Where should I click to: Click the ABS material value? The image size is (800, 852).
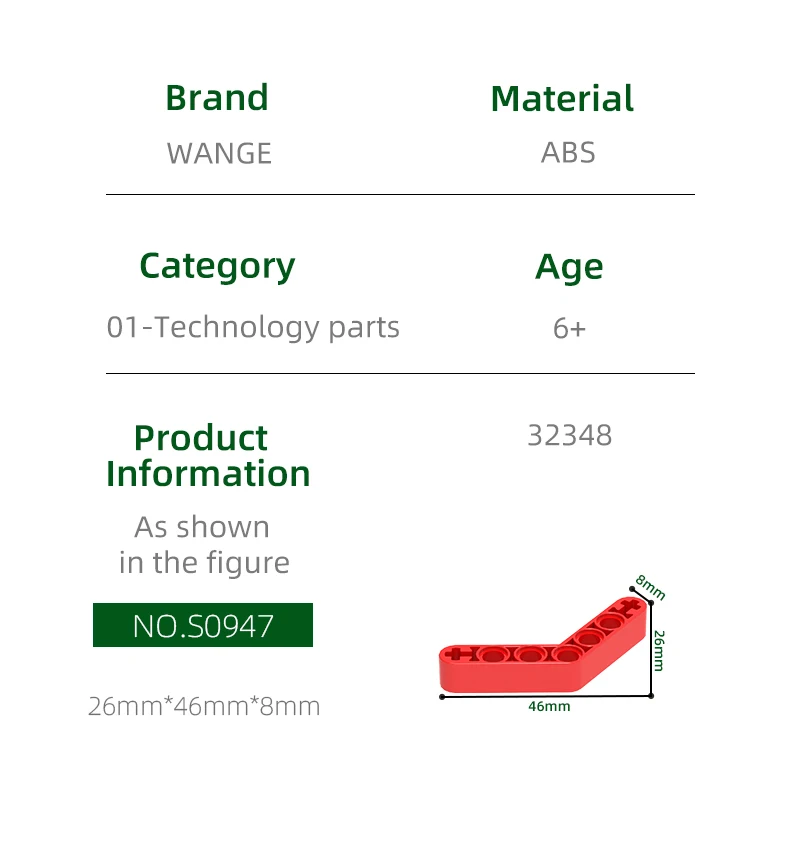568,153
